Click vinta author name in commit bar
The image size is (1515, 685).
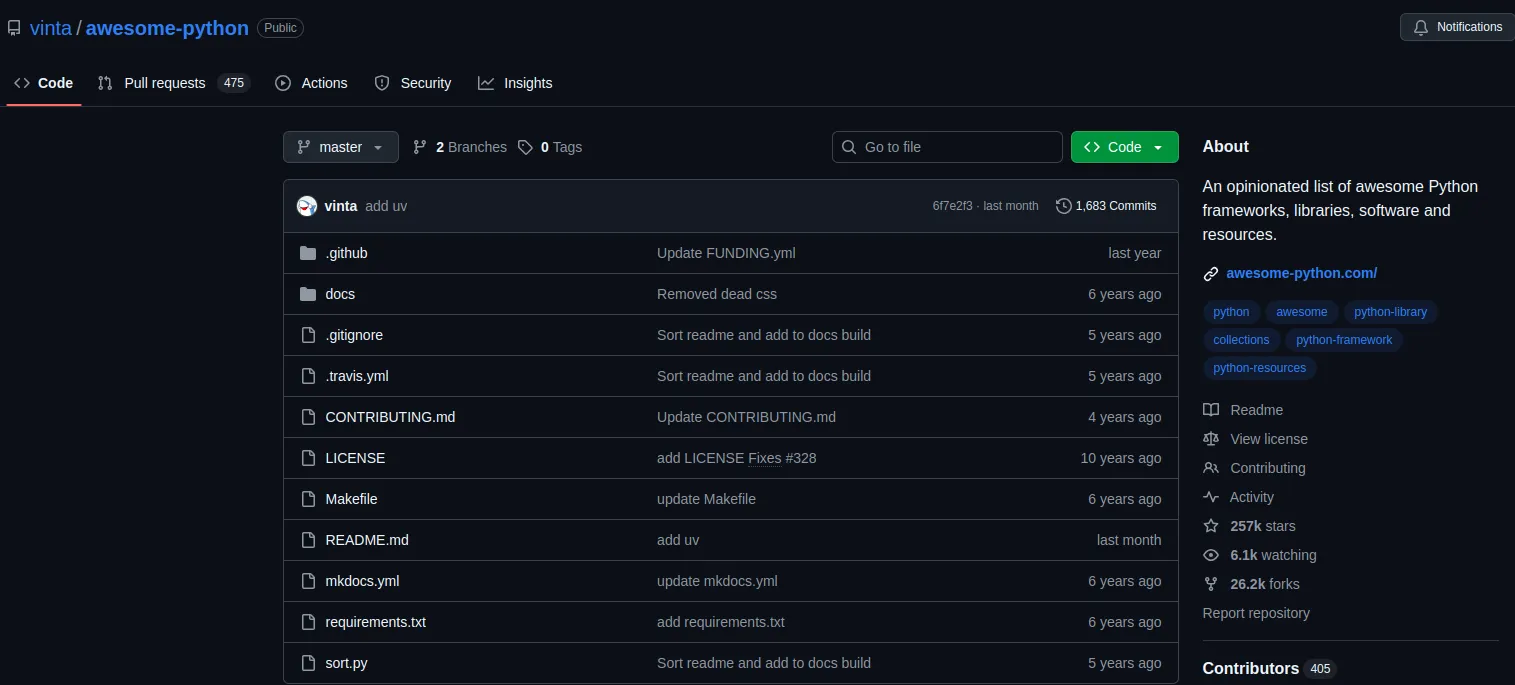click(x=341, y=206)
